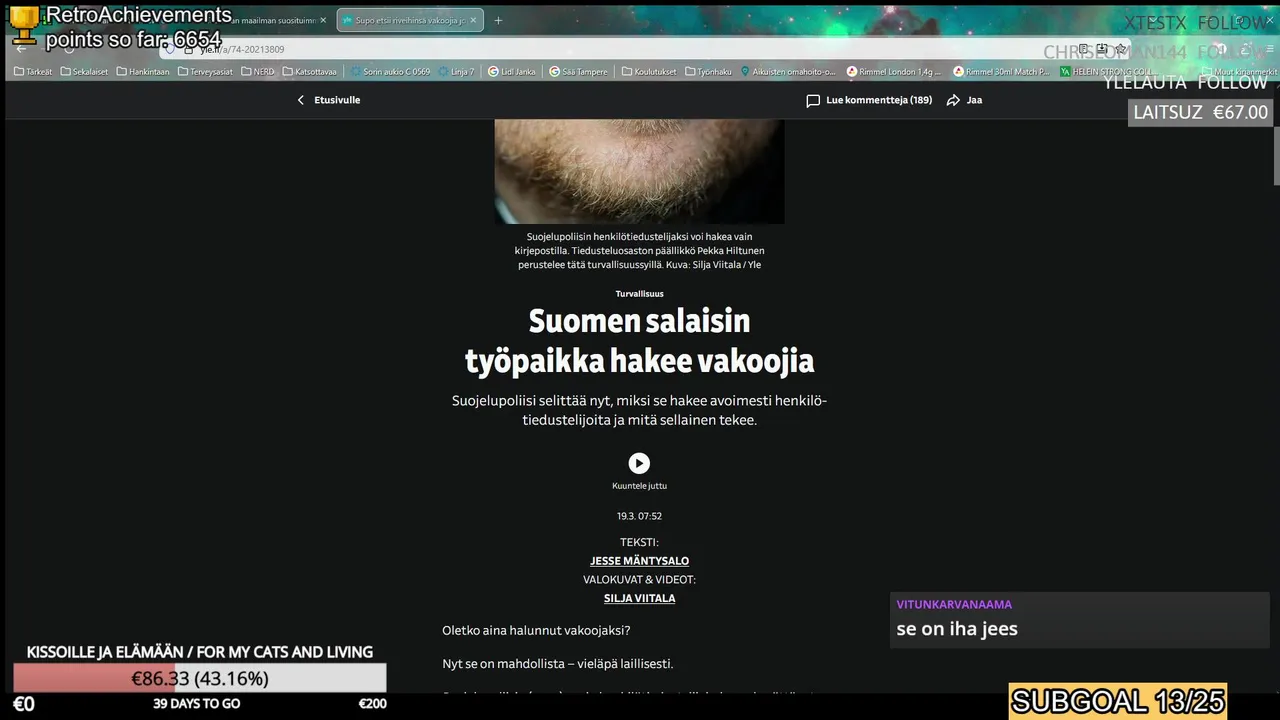Open the Terveysasiat bookmarks folder

[x=204, y=72]
